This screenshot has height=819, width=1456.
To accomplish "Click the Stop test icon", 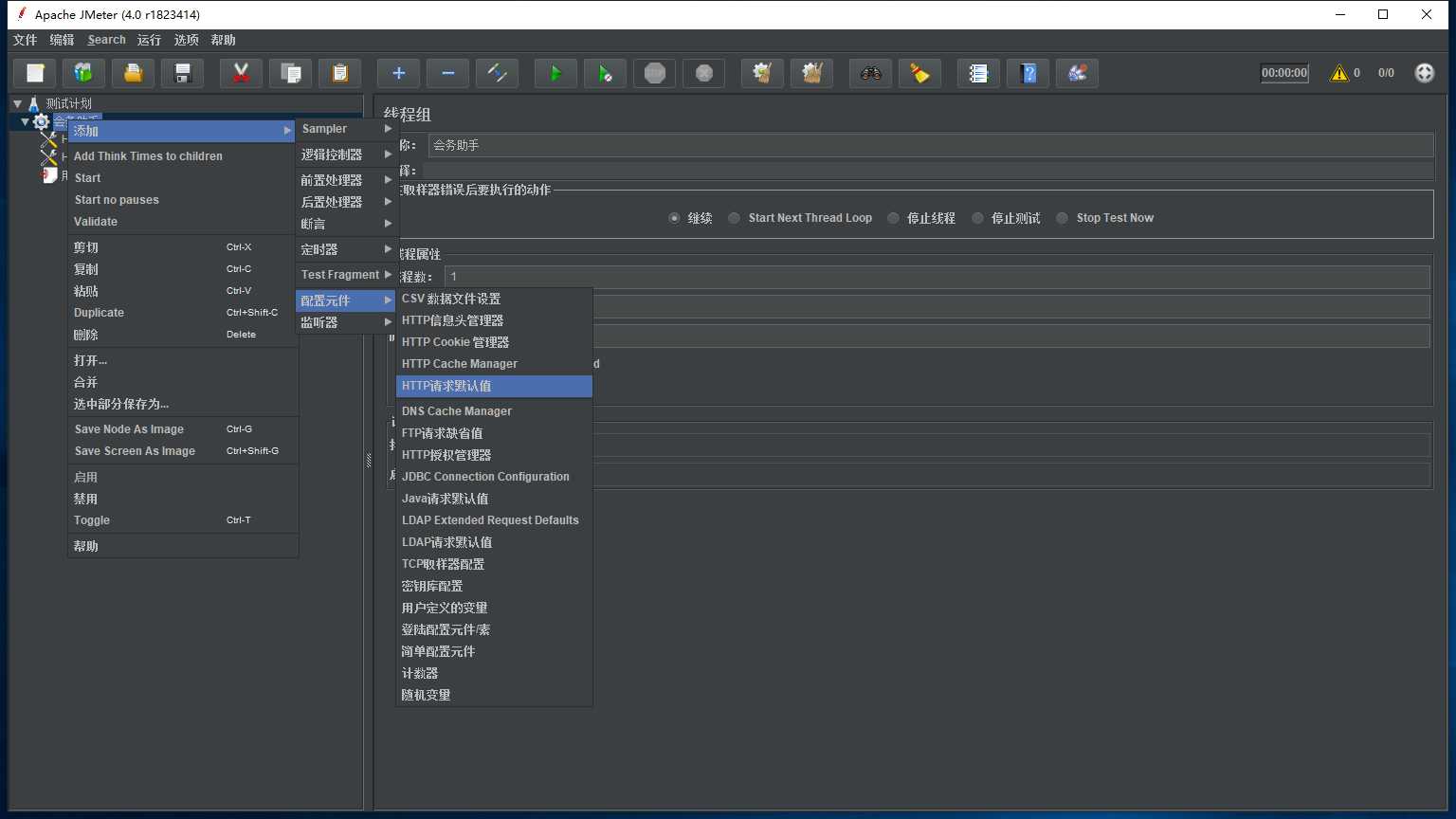I will pyautogui.click(x=655, y=73).
